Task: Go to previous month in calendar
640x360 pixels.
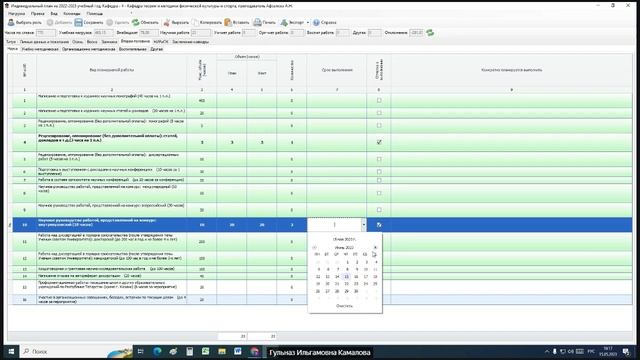Action: click(x=314, y=247)
